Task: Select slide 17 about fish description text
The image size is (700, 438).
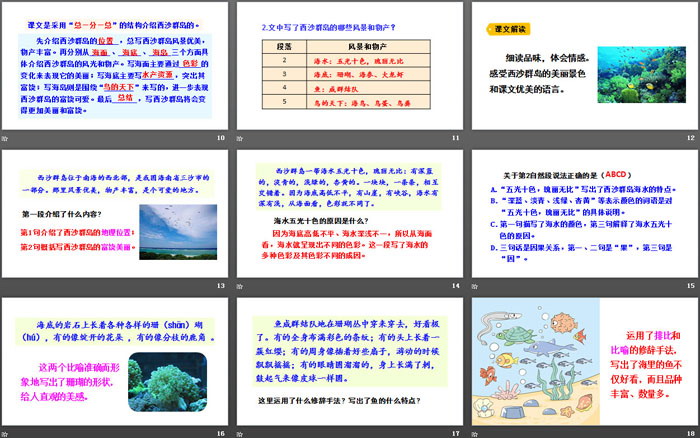Action: [349, 358]
